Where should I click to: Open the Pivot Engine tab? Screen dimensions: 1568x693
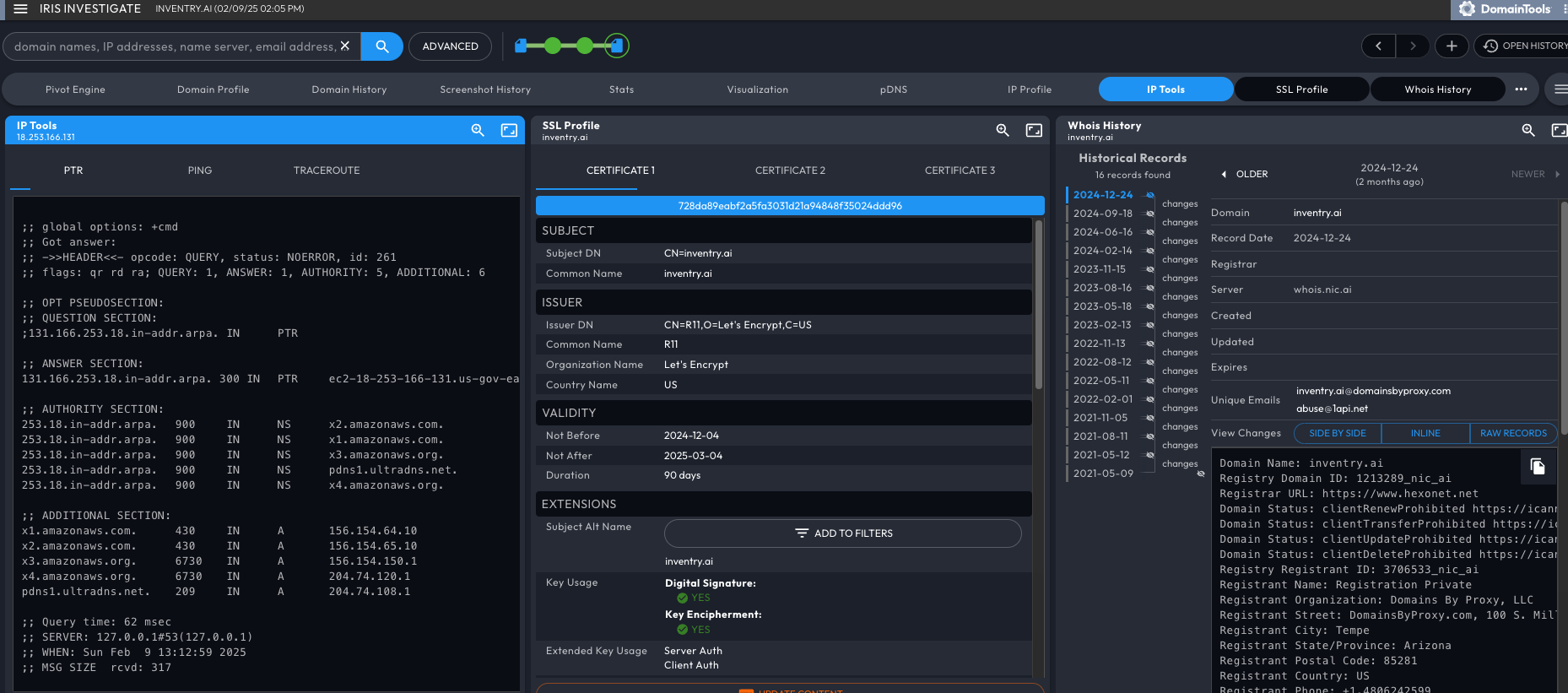75,89
